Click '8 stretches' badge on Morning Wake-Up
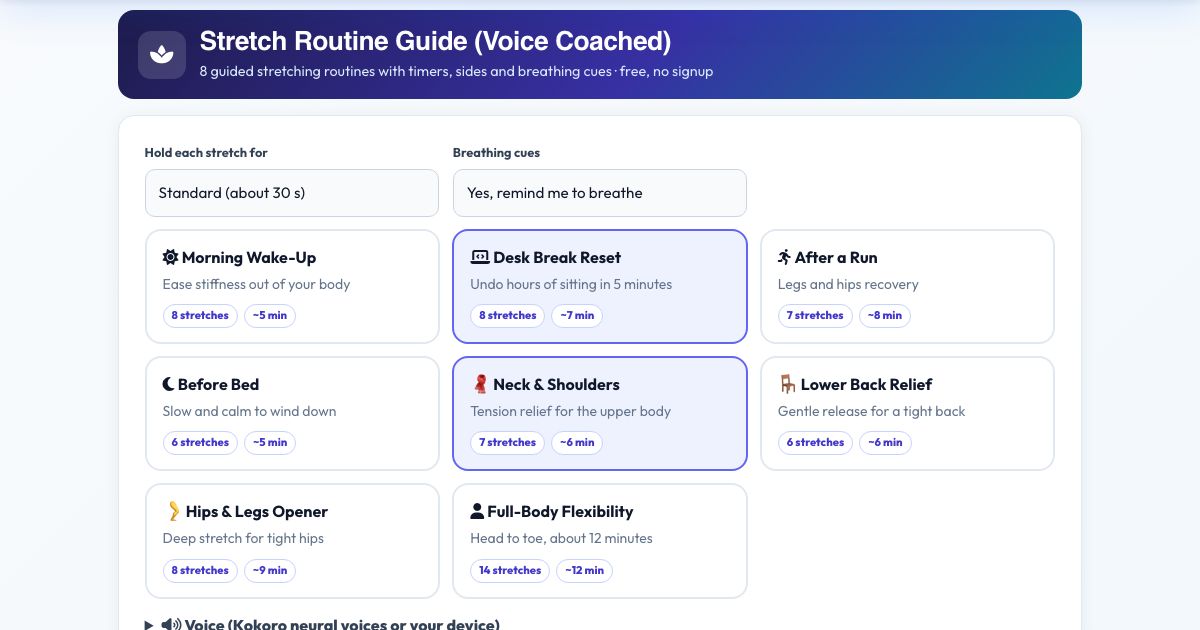Screen dimensions: 1200x630 200,315
